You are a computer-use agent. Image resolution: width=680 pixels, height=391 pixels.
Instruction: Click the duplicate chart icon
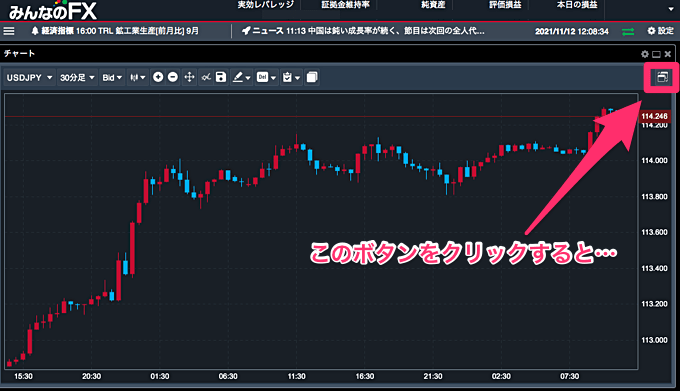pos(312,77)
